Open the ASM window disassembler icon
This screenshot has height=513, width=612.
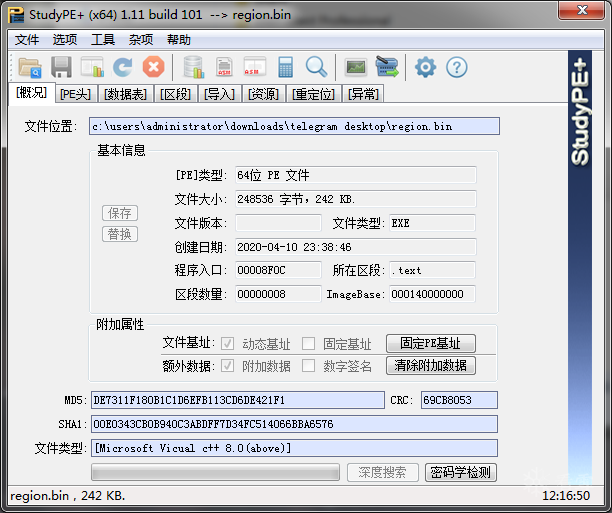[255, 67]
